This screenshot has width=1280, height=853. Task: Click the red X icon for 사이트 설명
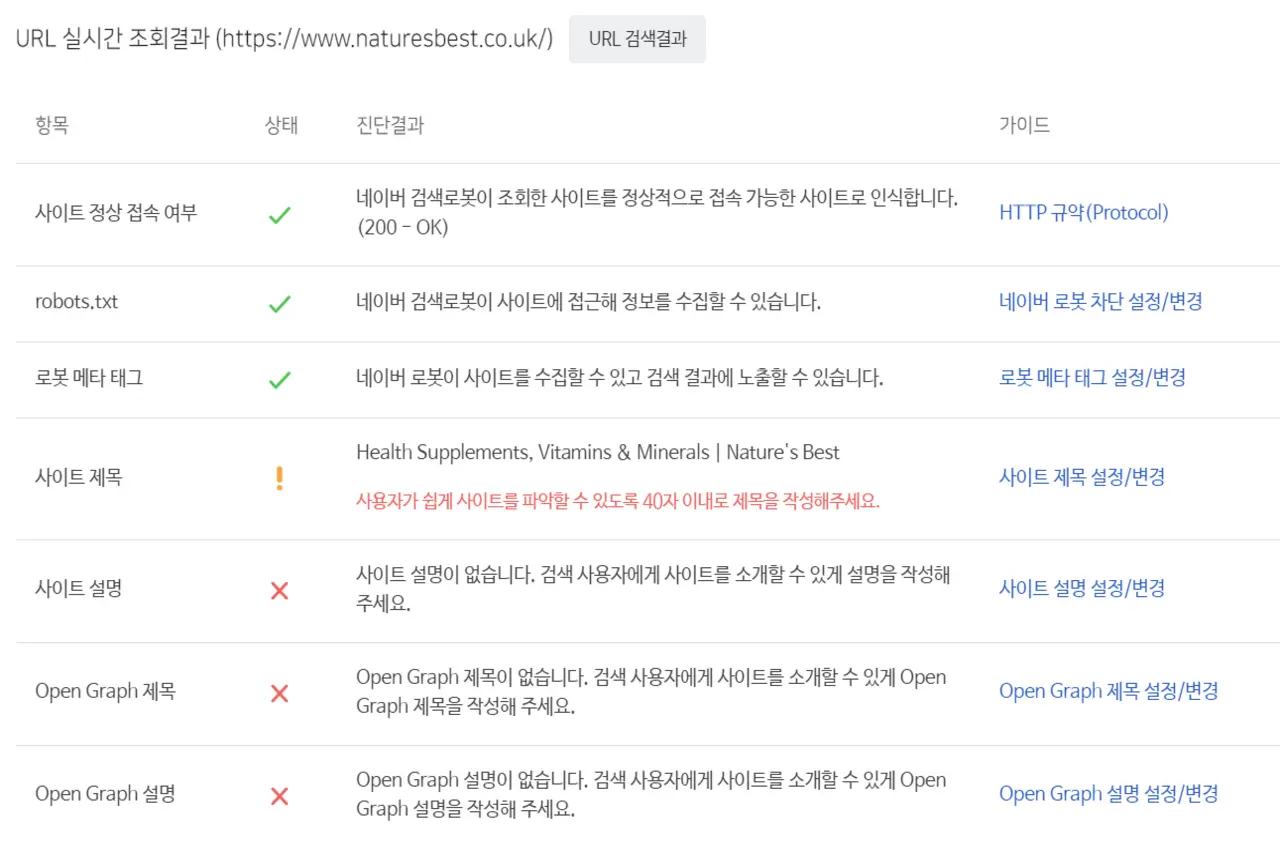click(280, 590)
